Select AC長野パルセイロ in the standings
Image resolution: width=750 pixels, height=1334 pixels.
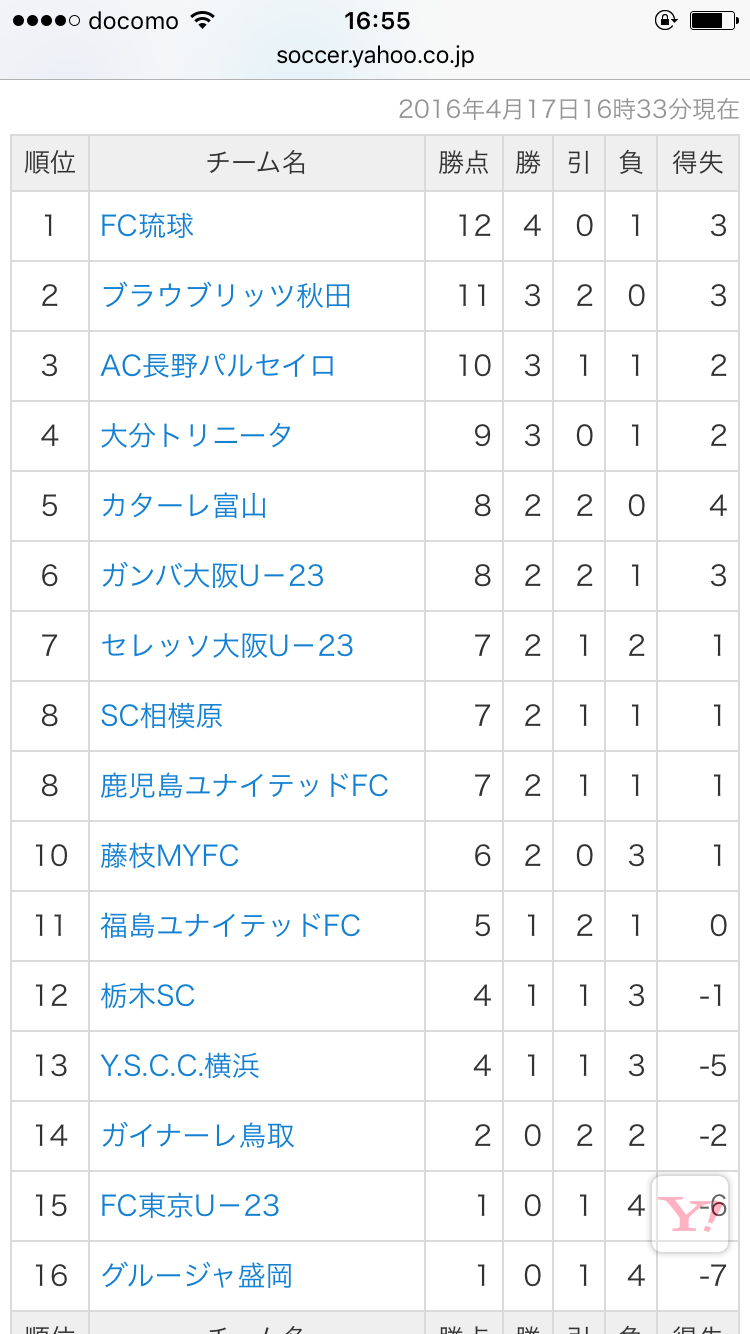pyautogui.click(x=218, y=366)
